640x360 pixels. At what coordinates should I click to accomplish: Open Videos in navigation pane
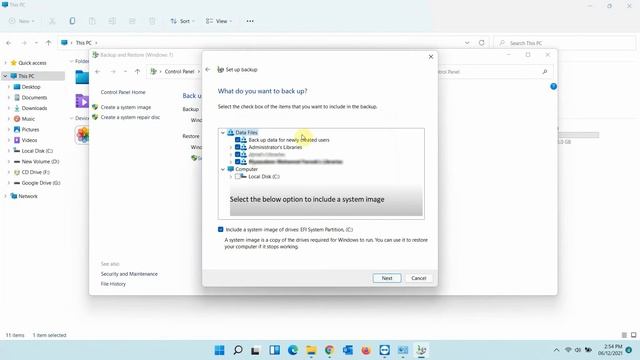click(x=29, y=140)
